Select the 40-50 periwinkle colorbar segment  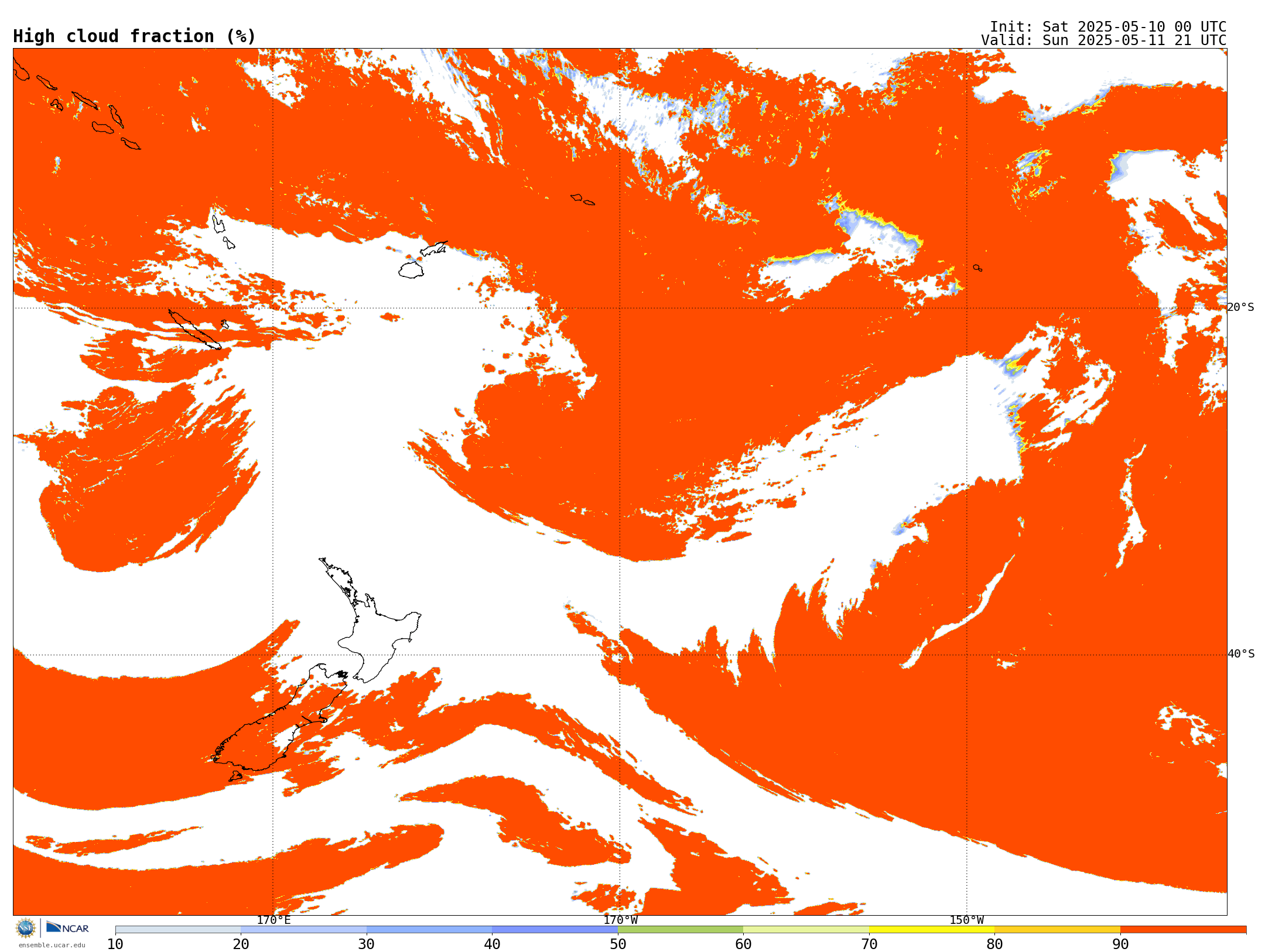click(x=555, y=929)
